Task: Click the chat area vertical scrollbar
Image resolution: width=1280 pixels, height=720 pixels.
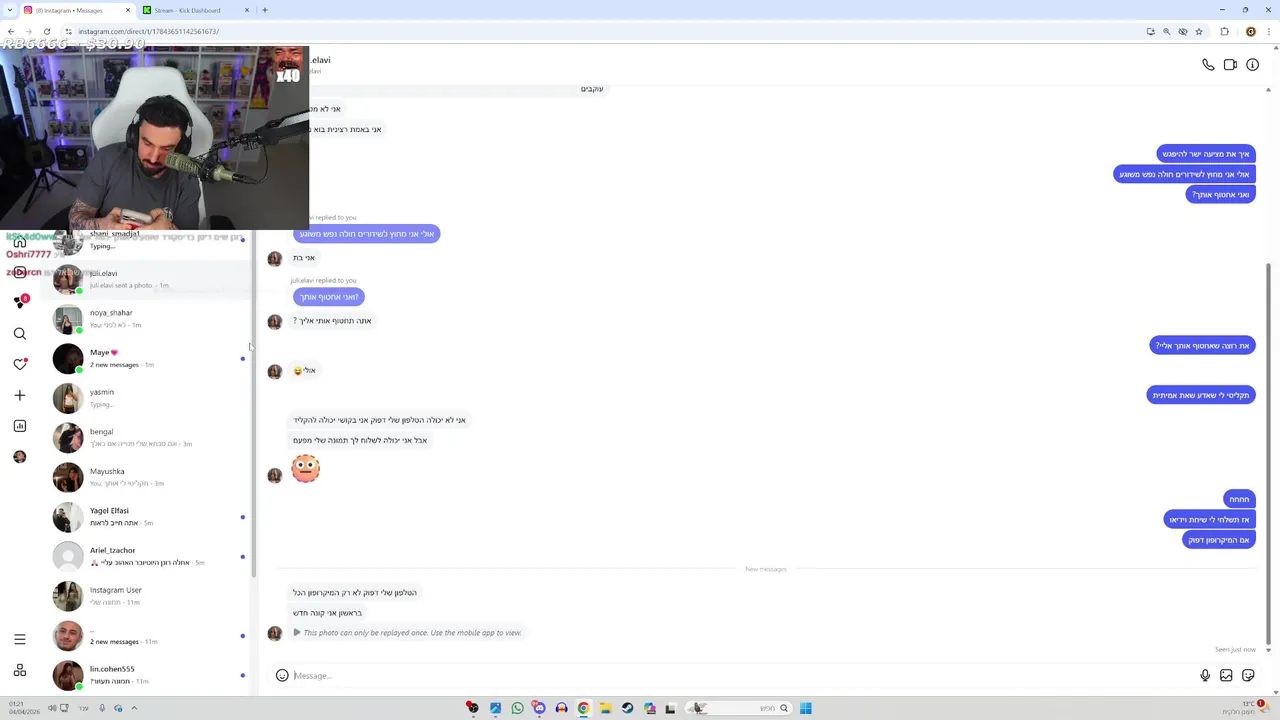Action: click(1268, 452)
